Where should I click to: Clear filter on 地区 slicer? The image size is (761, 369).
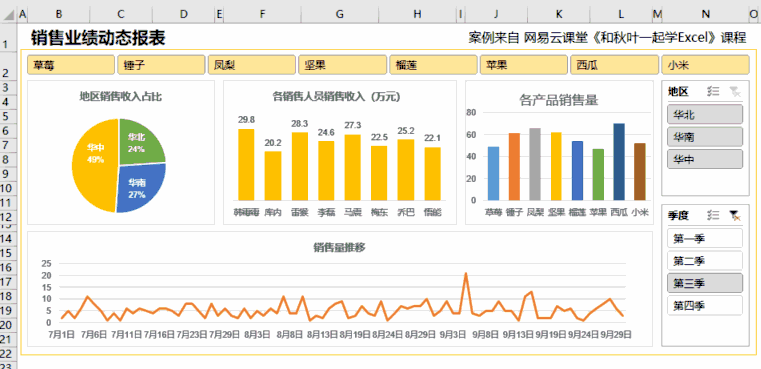pyautogui.click(x=735, y=91)
